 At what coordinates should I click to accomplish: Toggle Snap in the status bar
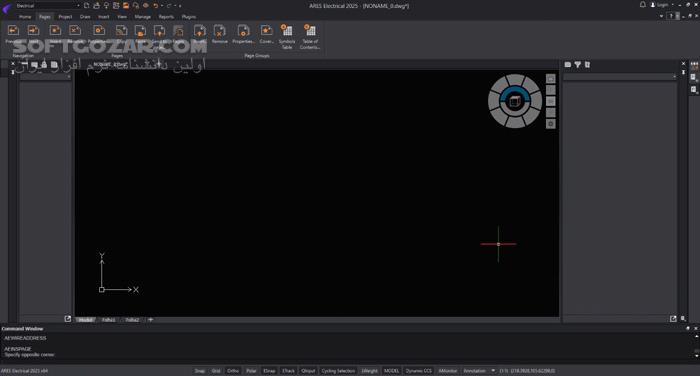200,371
